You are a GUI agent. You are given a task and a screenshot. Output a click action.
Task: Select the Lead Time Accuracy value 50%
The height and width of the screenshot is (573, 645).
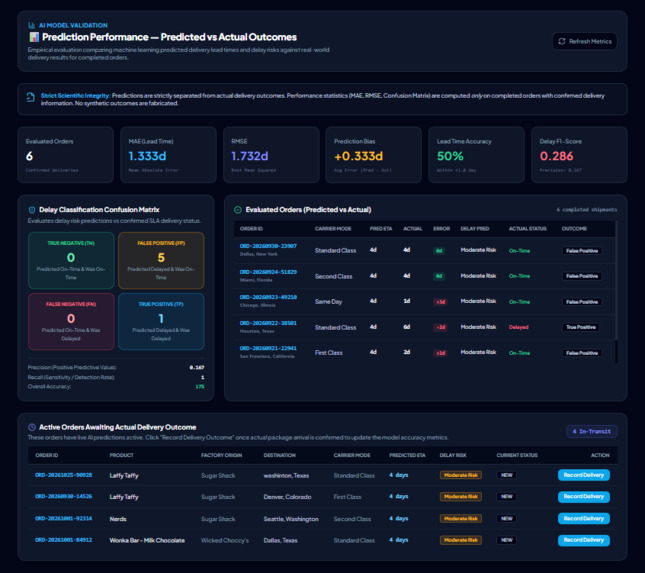[x=450, y=156]
